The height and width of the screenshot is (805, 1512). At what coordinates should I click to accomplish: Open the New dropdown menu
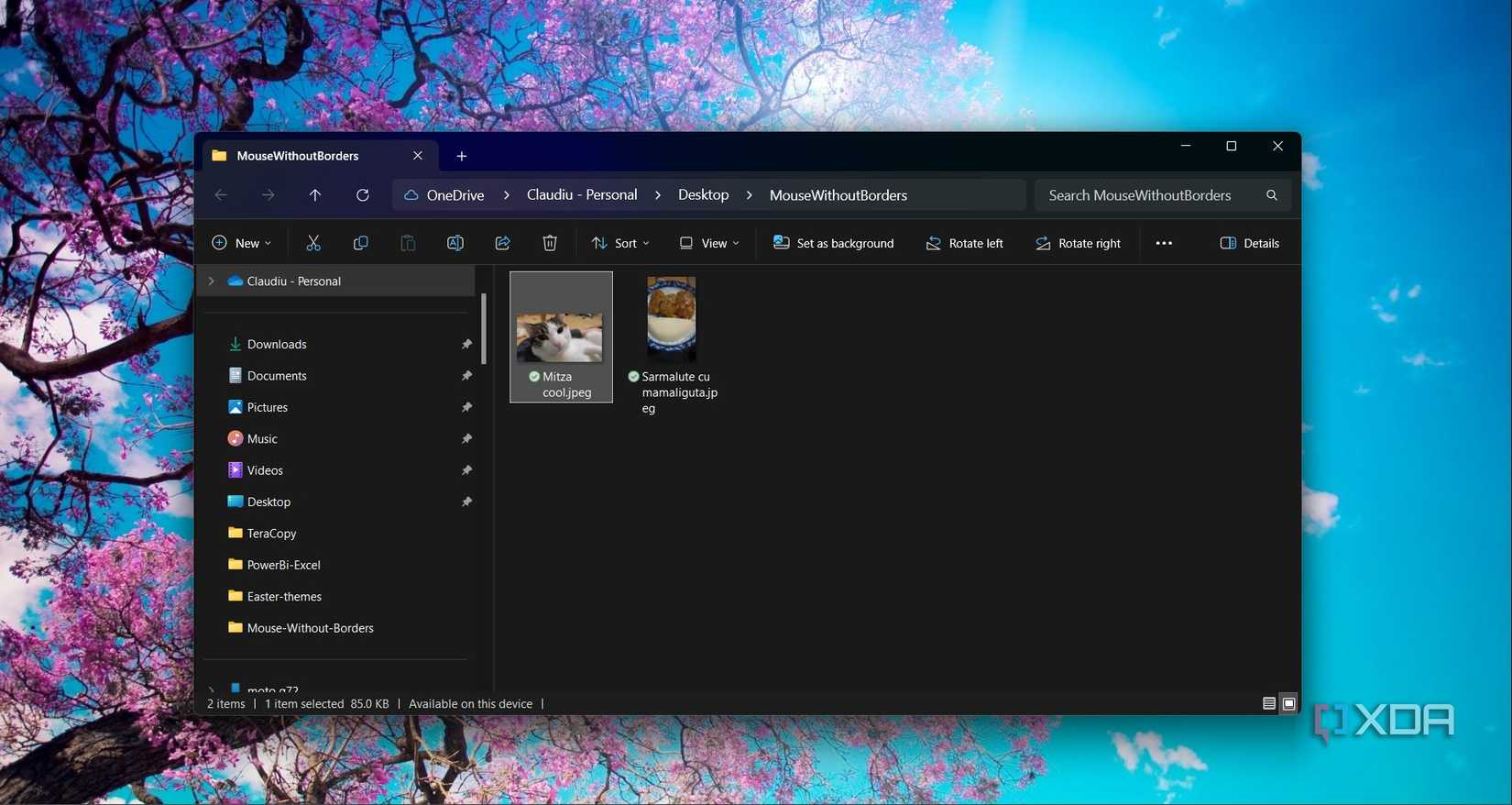[x=242, y=243]
